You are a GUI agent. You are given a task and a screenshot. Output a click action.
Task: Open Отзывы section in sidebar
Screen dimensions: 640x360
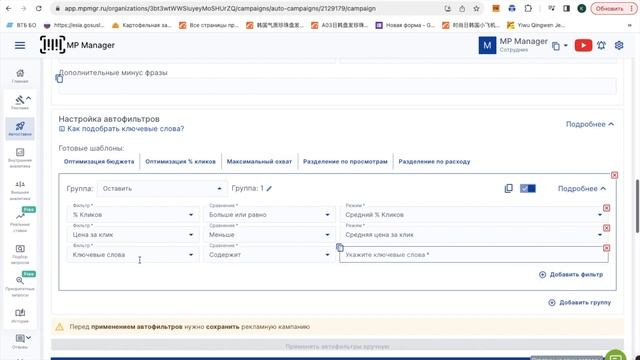[20, 342]
